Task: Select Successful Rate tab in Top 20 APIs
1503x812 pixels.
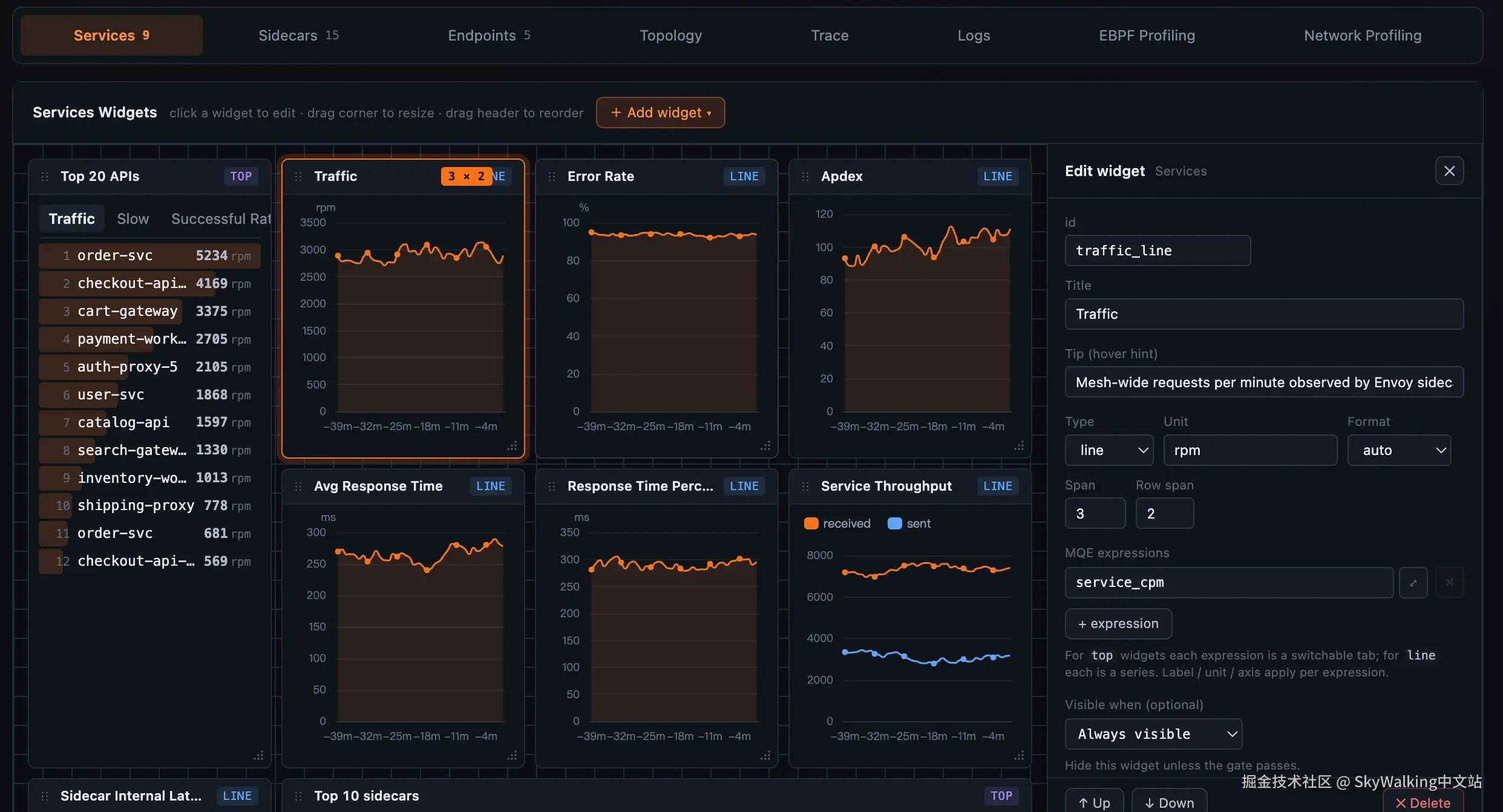Action: (221, 218)
